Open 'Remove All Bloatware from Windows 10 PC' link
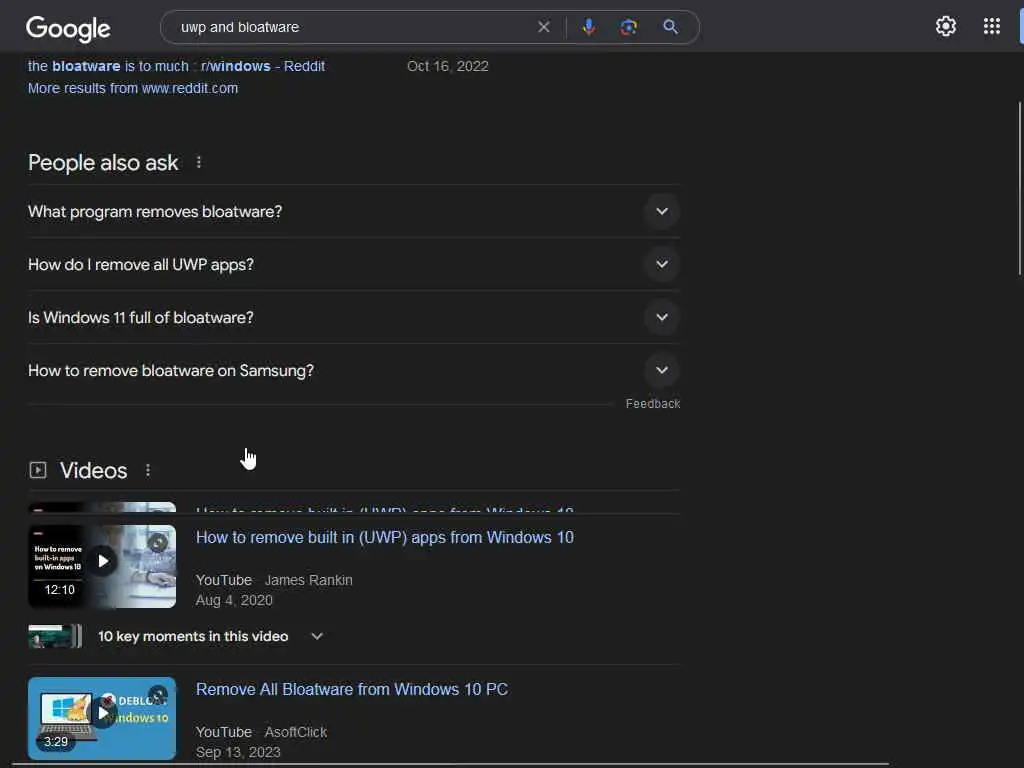This screenshot has width=1024, height=768. click(x=352, y=690)
